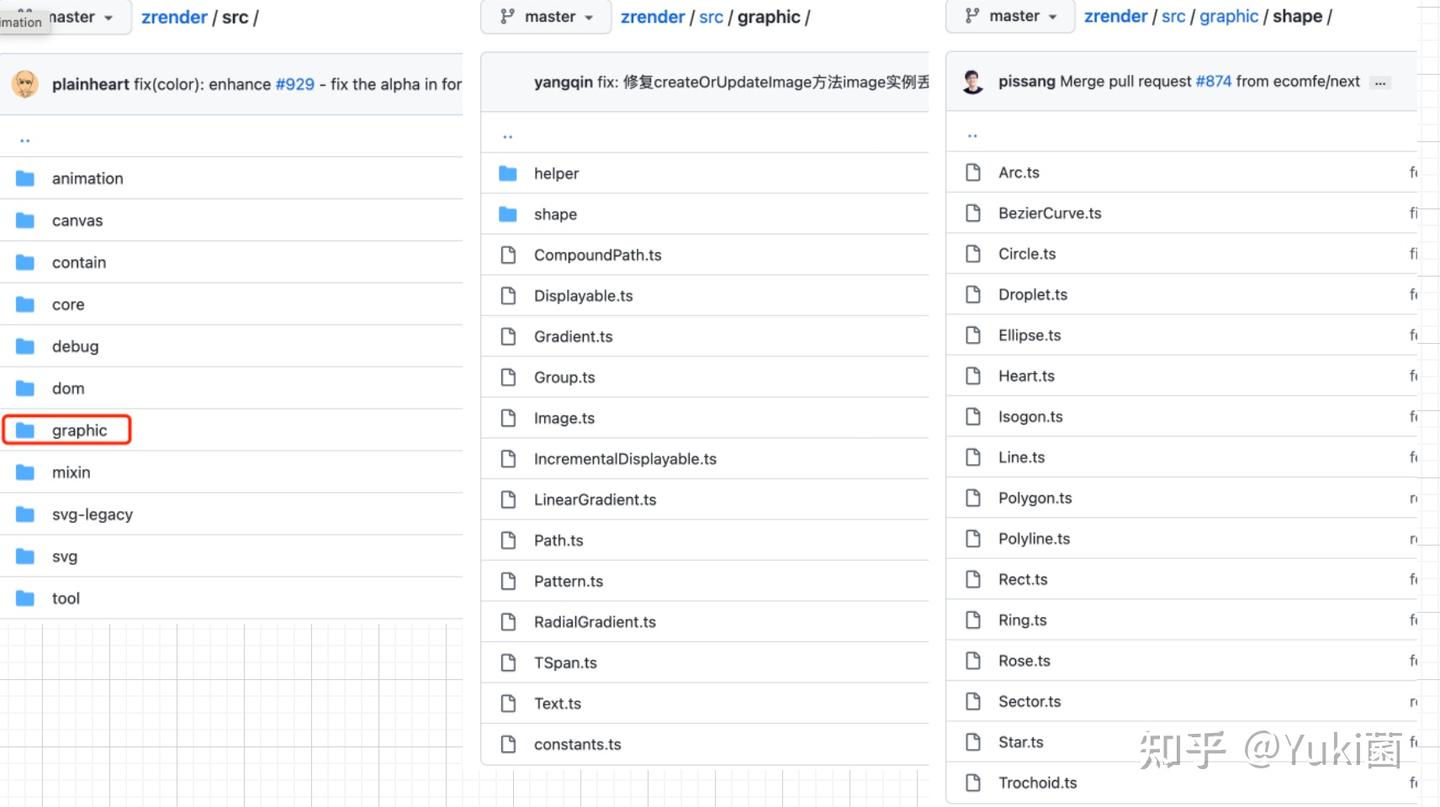Image resolution: width=1440 pixels, height=807 pixels.
Task: Click the helper folder icon
Action: 508,174
